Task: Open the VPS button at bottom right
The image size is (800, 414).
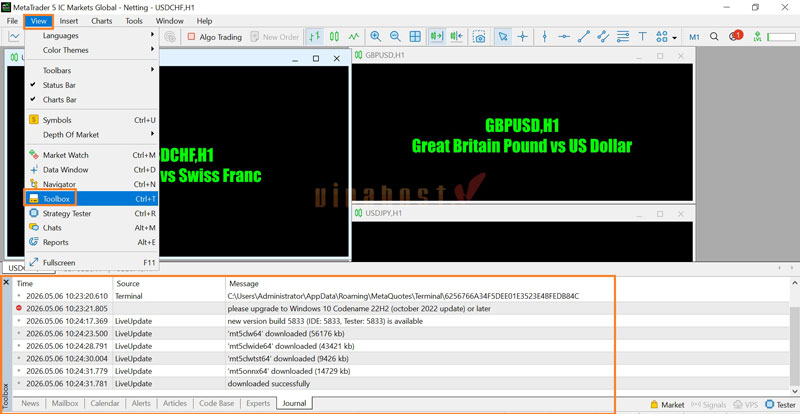Action: coord(747,405)
